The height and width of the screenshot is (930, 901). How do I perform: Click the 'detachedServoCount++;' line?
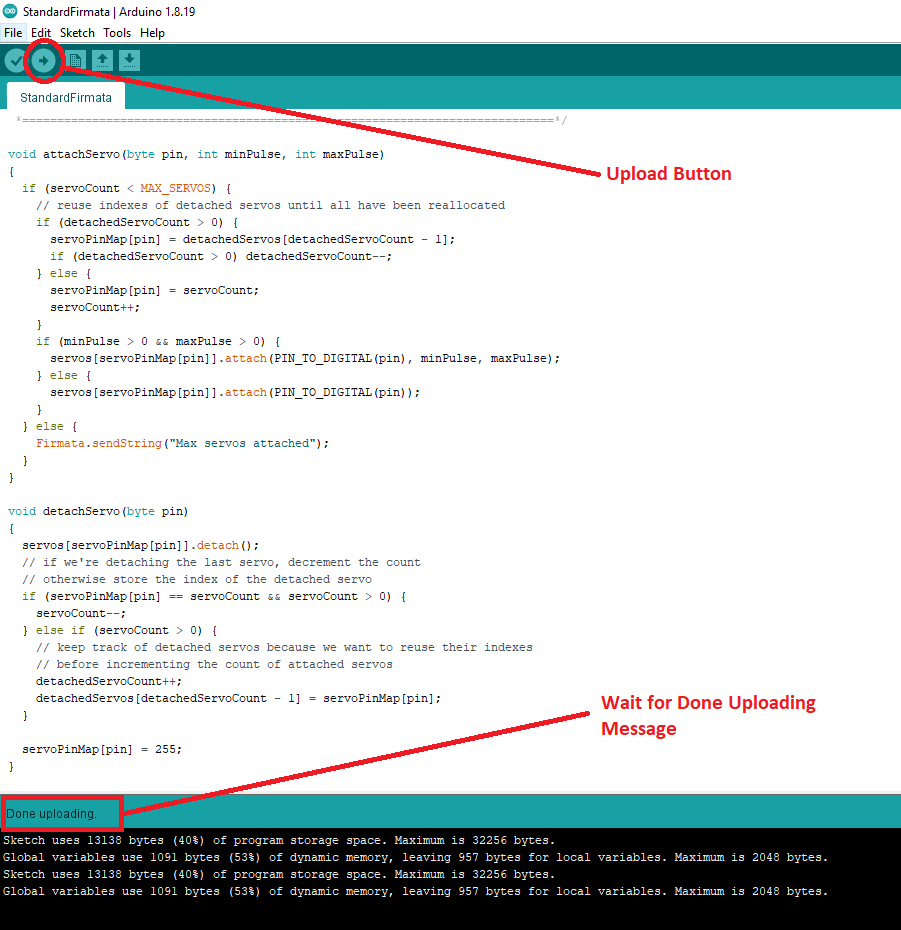109,681
